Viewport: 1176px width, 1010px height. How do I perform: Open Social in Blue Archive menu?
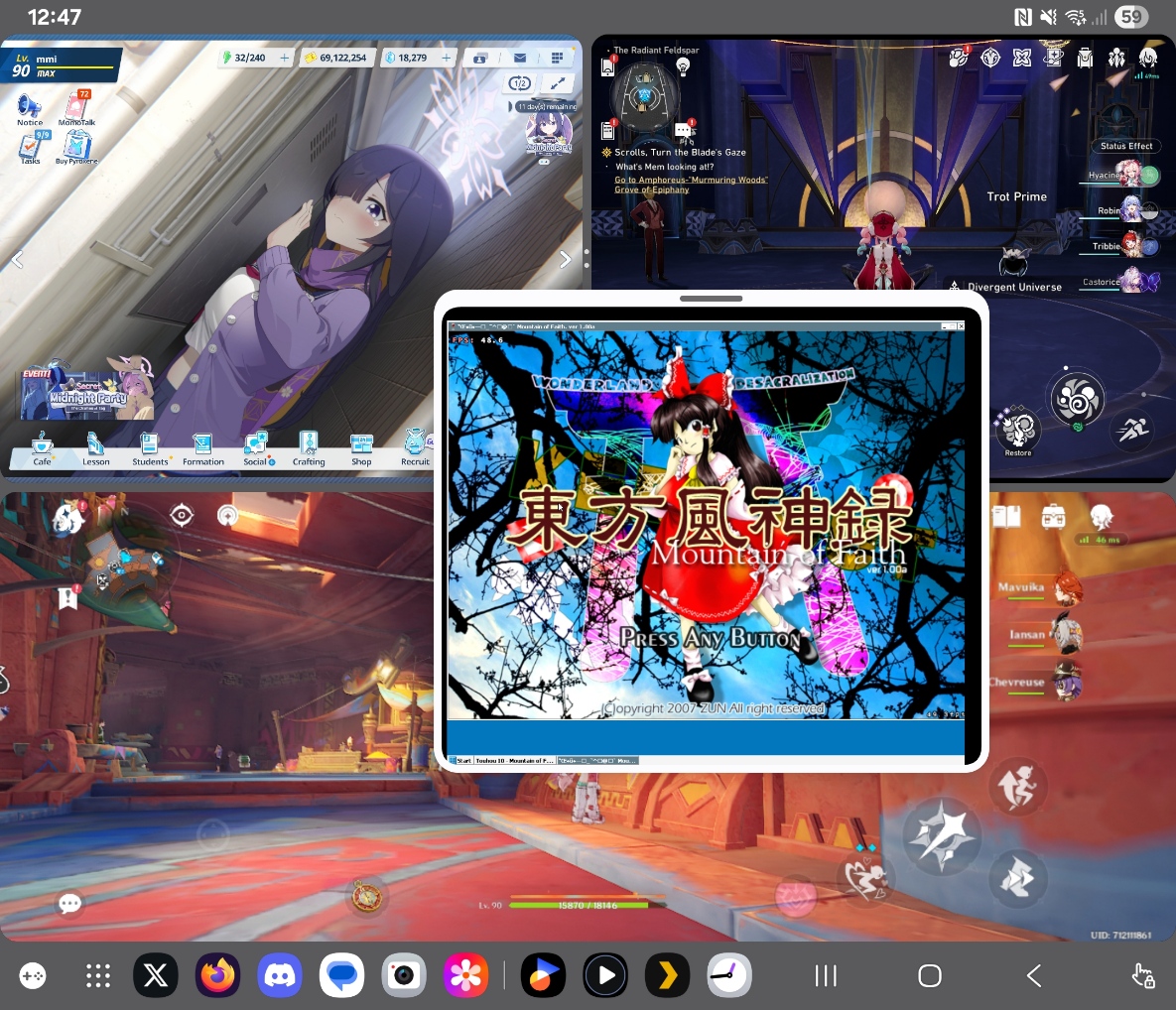click(x=257, y=449)
